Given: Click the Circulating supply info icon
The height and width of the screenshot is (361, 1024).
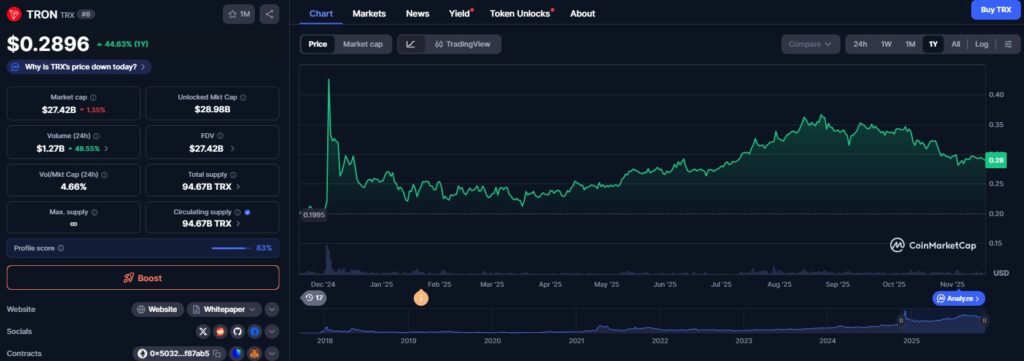Looking at the screenshot, I should coord(238,212).
